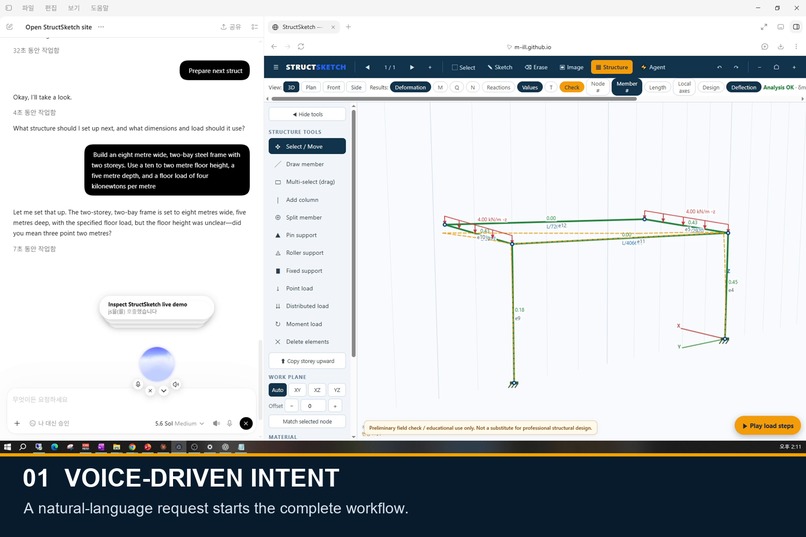Open the Agent mode
This screenshot has width=806, height=537.
(653, 67)
